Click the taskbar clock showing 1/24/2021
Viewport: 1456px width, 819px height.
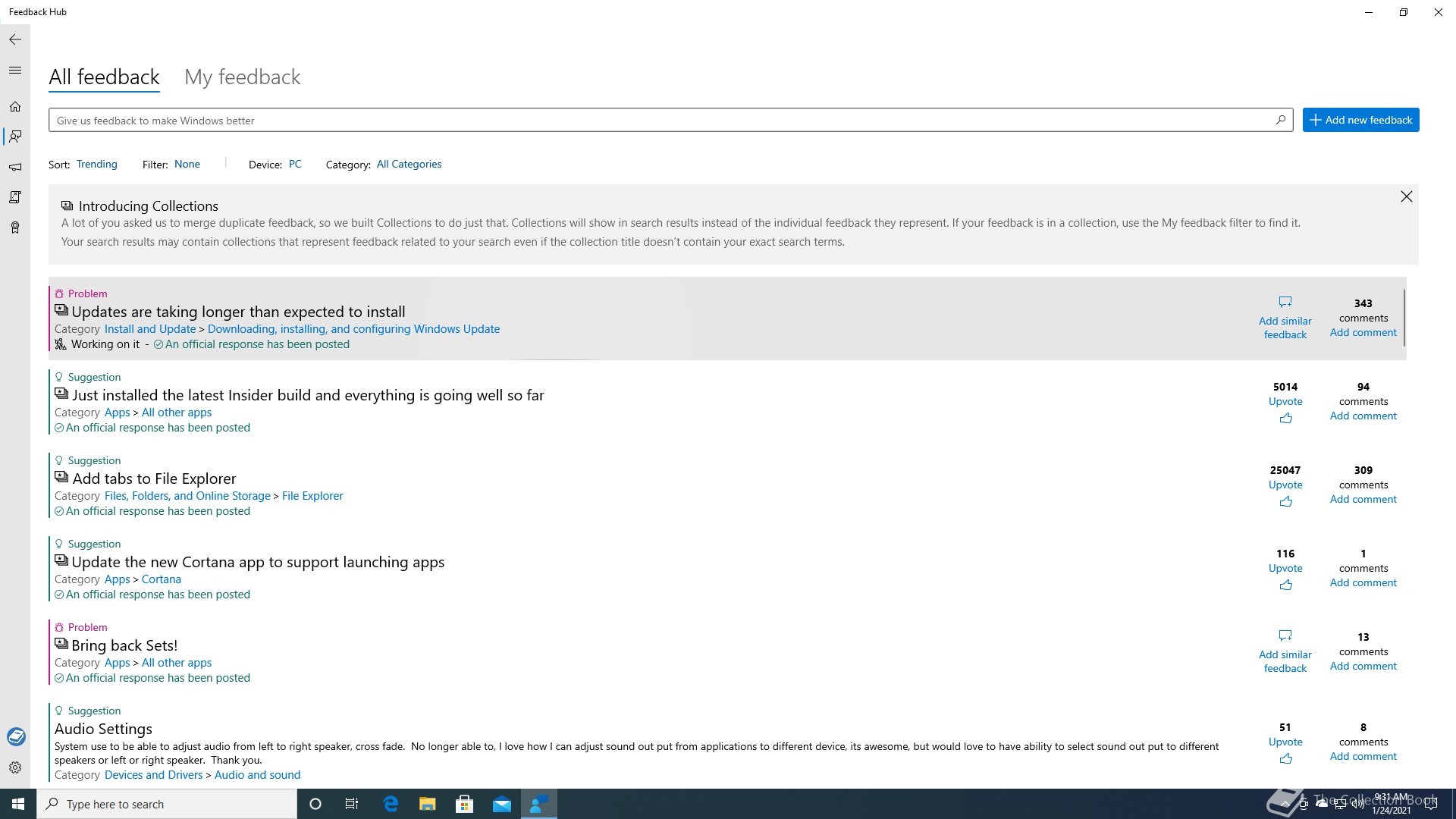point(1392,804)
